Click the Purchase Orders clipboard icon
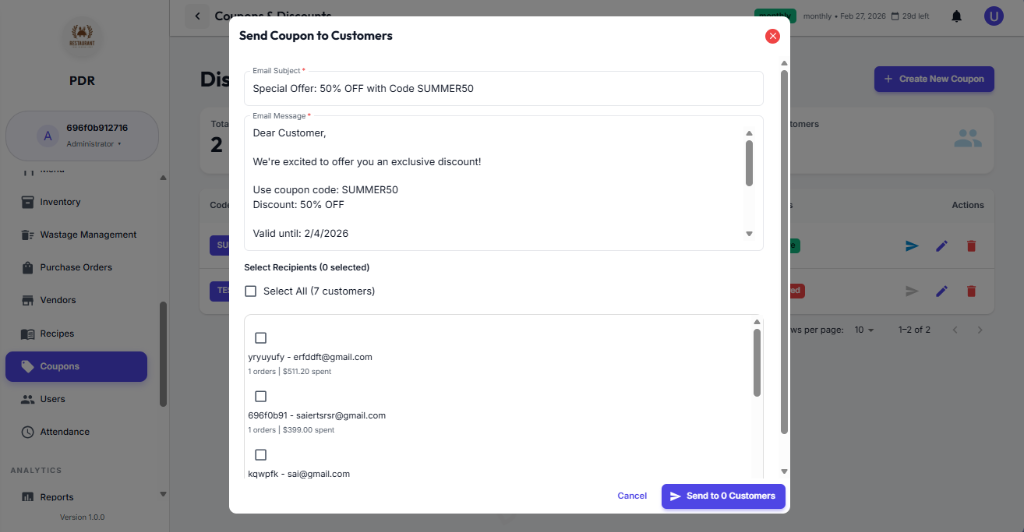This screenshot has height=532, width=1024. [27, 268]
